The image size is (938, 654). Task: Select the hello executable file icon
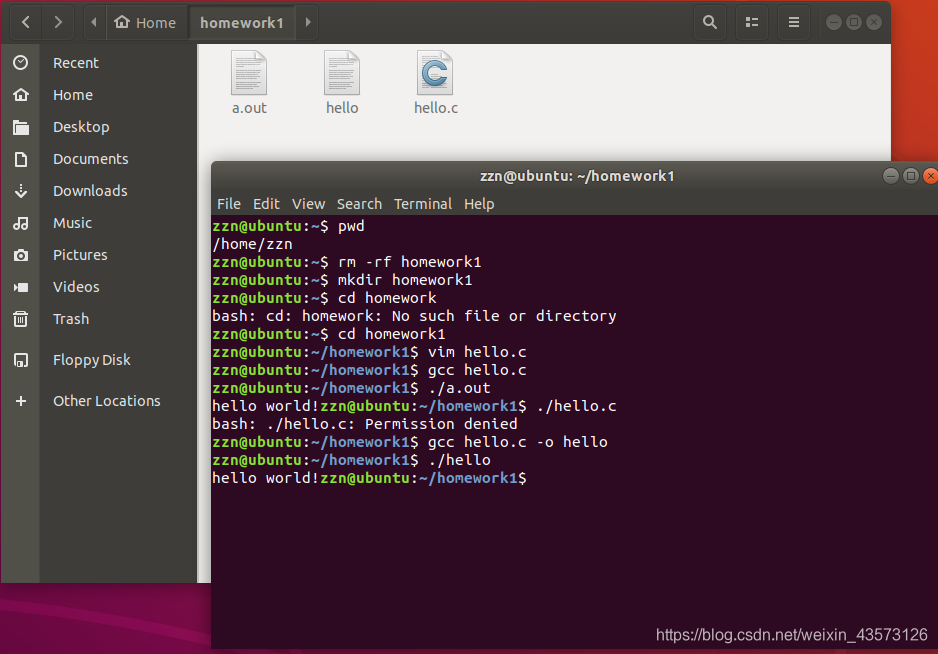(x=342, y=73)
